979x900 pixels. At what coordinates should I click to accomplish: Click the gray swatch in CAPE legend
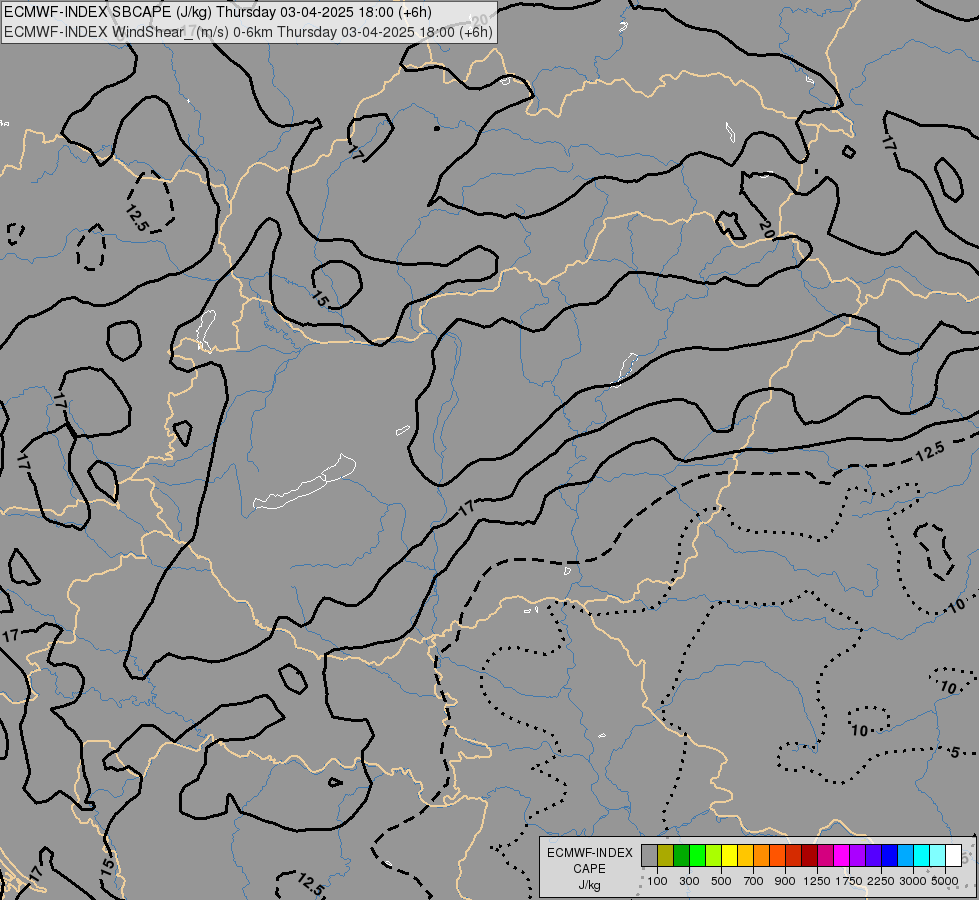[649, 855]
